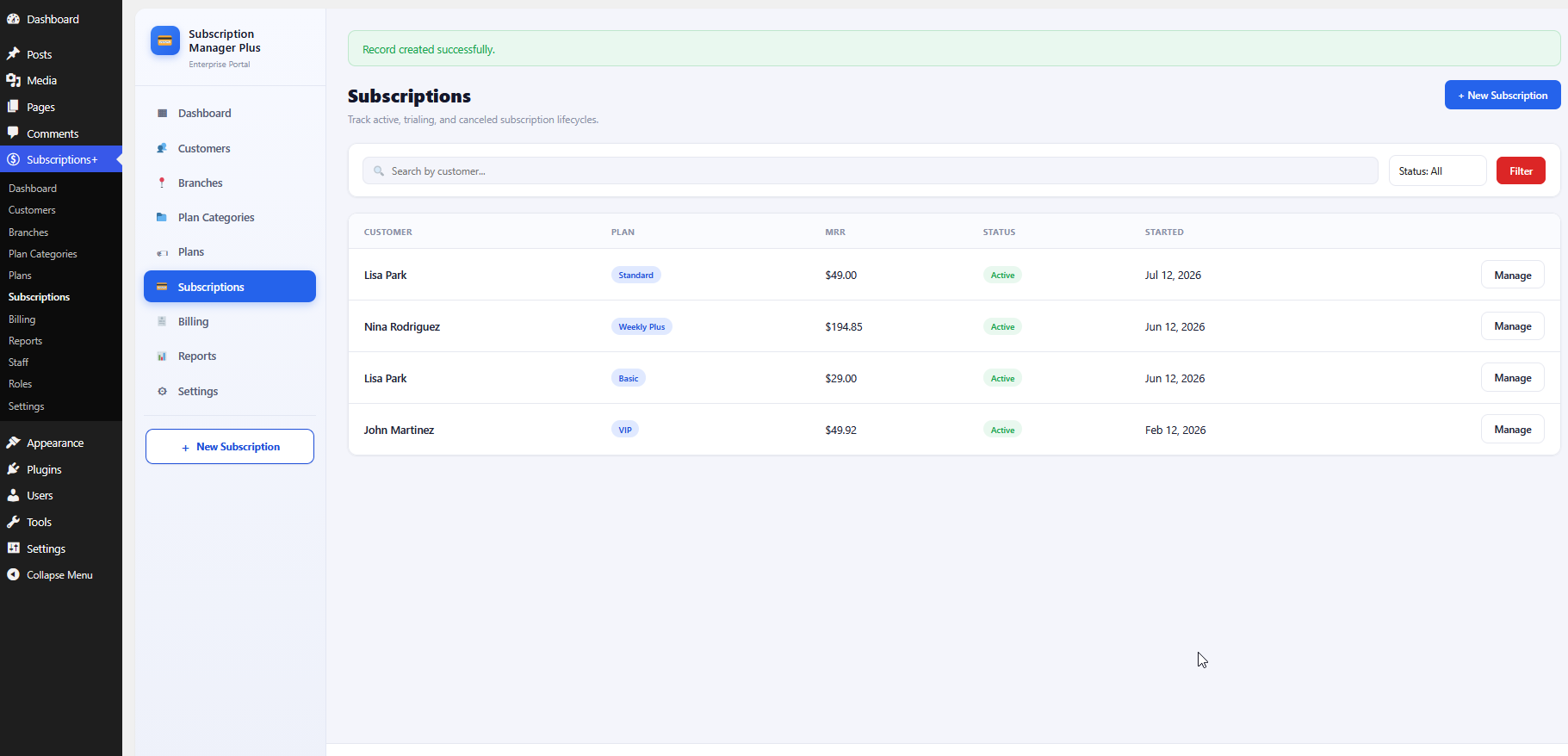Click the Posts pushpin icon
1568x756 pixels.
13,54
